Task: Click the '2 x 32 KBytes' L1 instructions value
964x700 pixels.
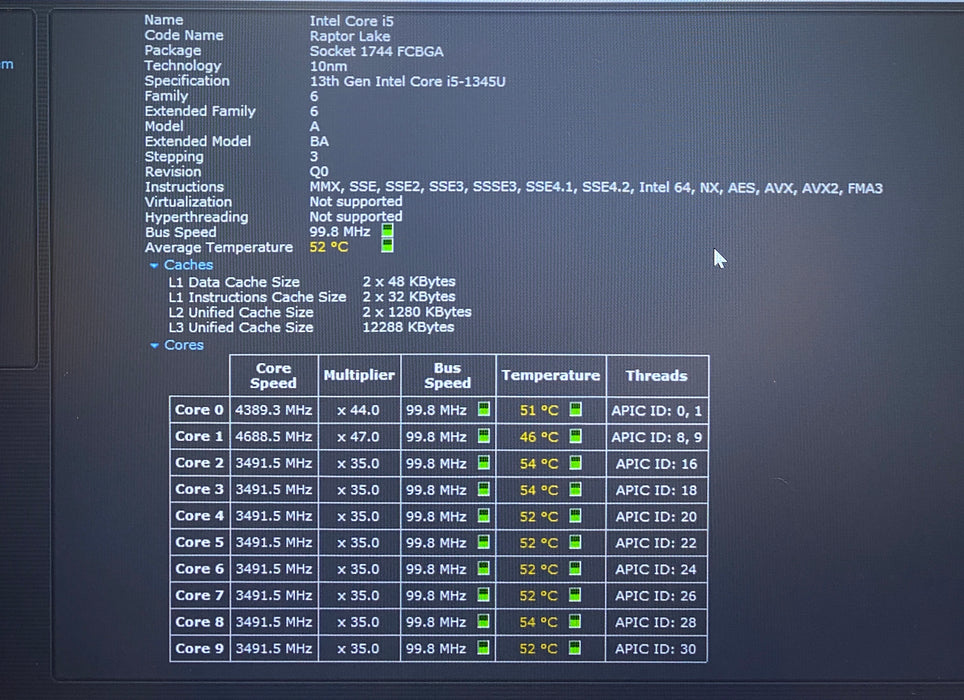Action: [x=409, y=297]
